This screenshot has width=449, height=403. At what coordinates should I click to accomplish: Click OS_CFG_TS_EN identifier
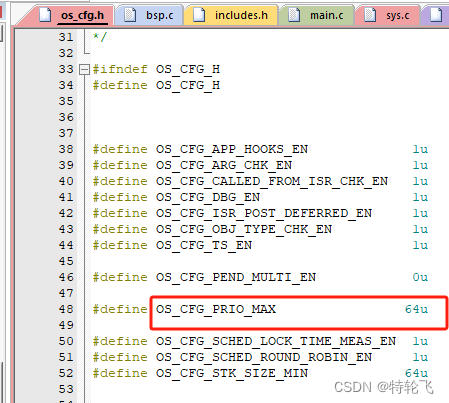click(x=204, y=246)
